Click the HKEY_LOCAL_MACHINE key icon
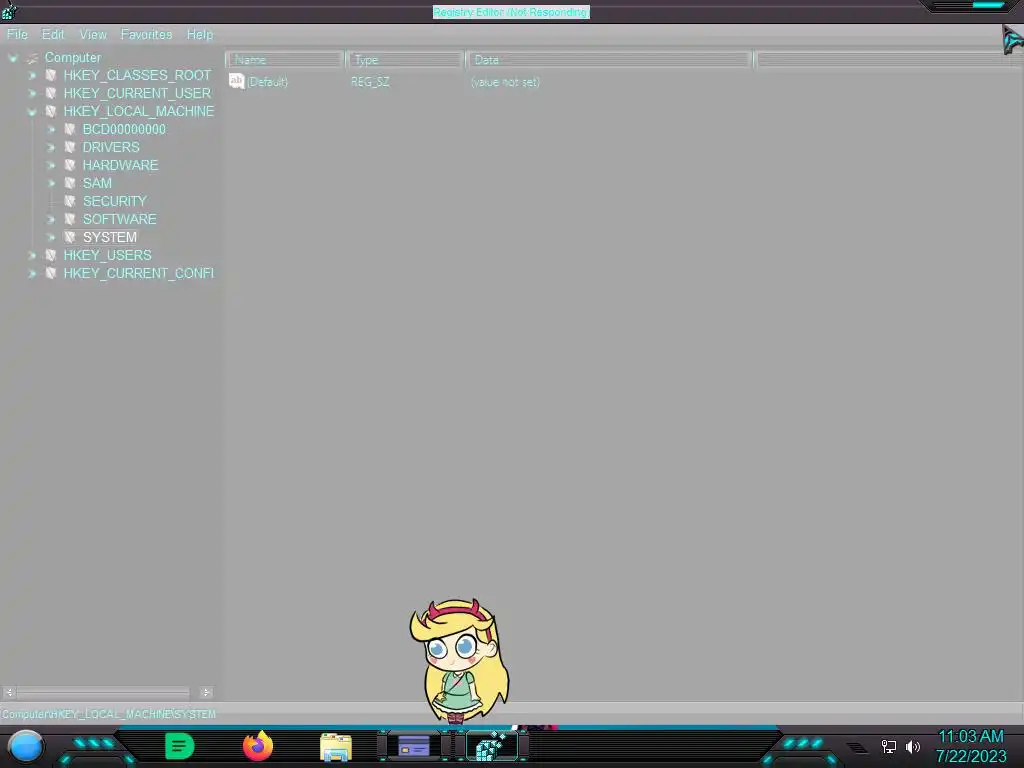Screen dimensions: 1024x768 coord(50,111)
